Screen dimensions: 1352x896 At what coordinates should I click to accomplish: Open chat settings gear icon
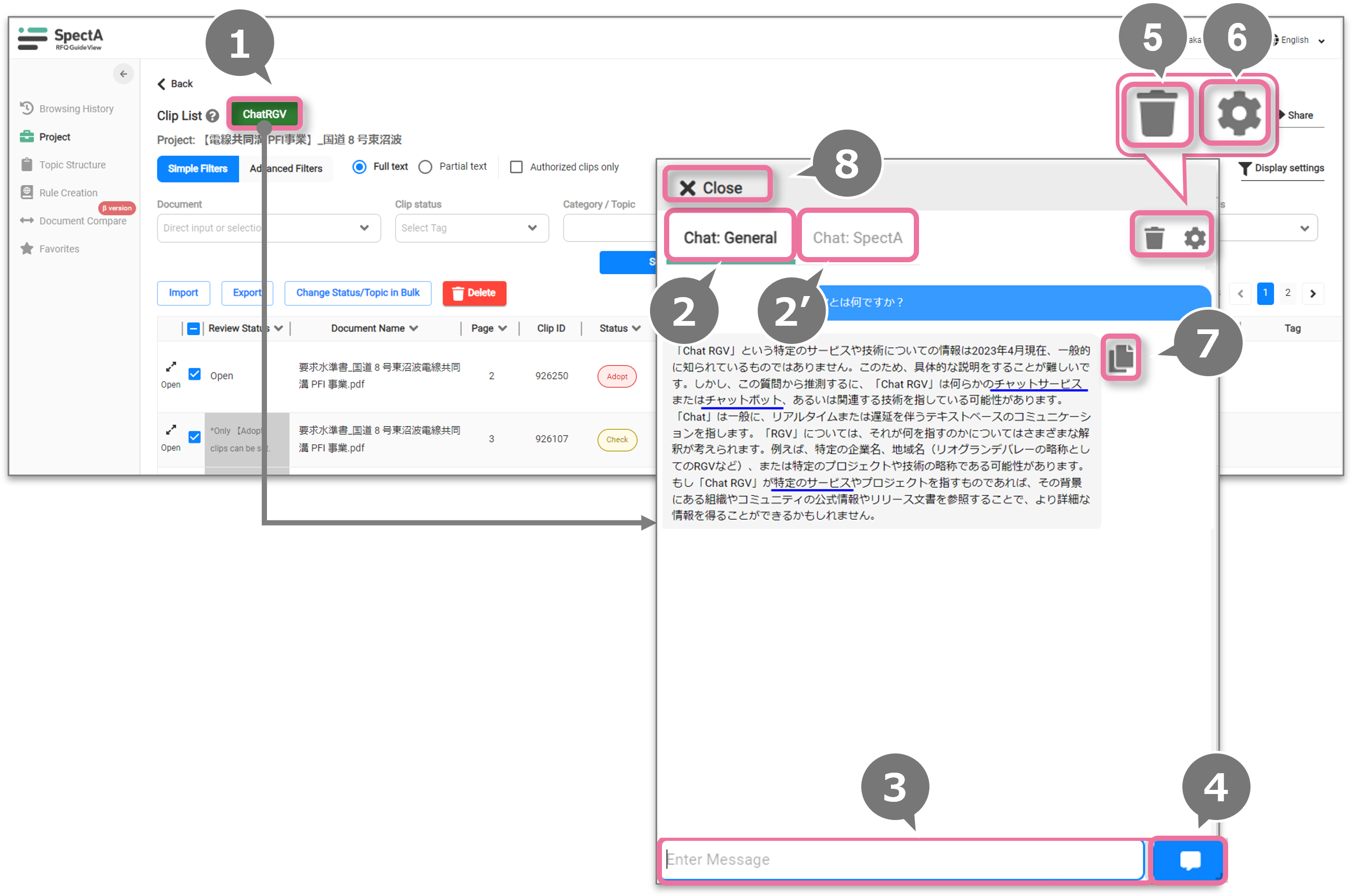tap(1194, 238)
